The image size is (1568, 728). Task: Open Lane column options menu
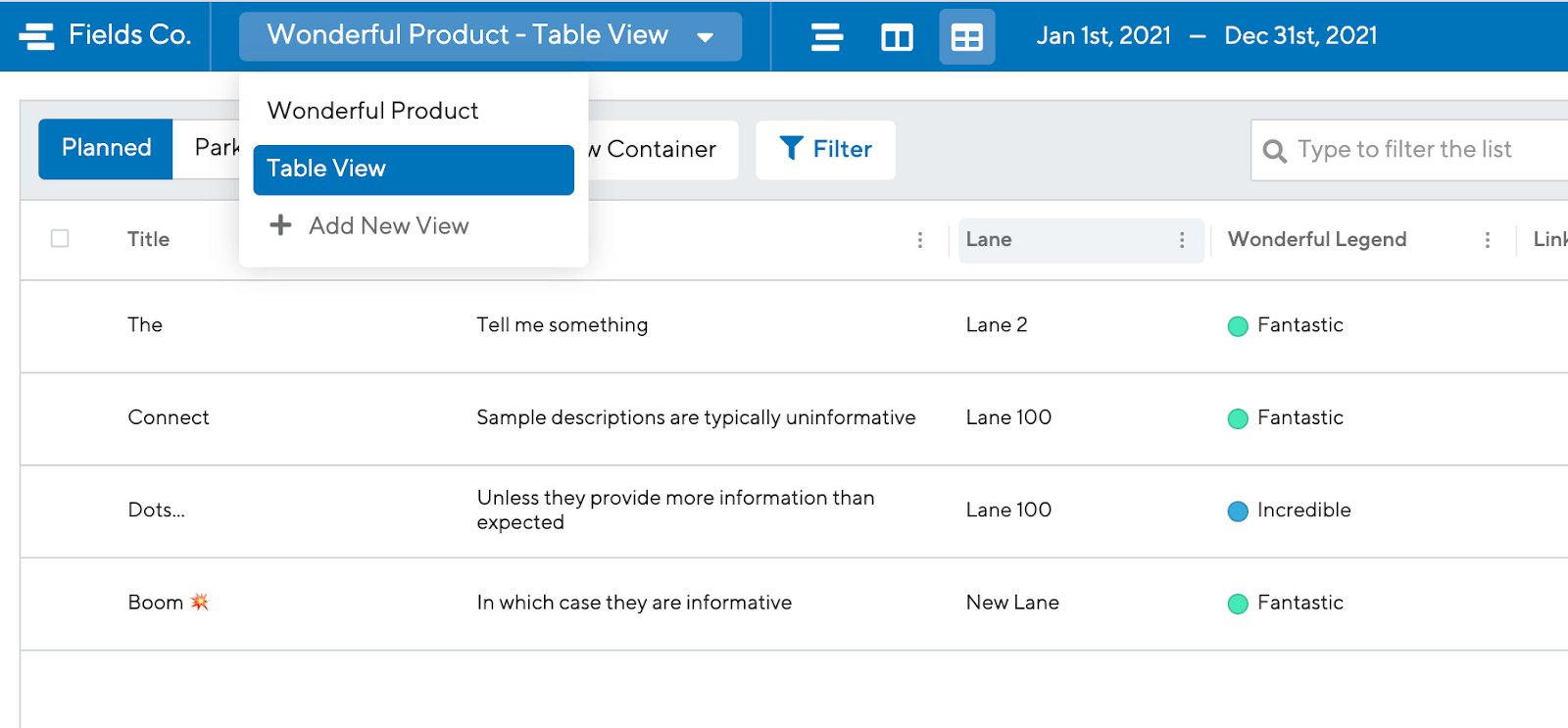[1182, 240]
